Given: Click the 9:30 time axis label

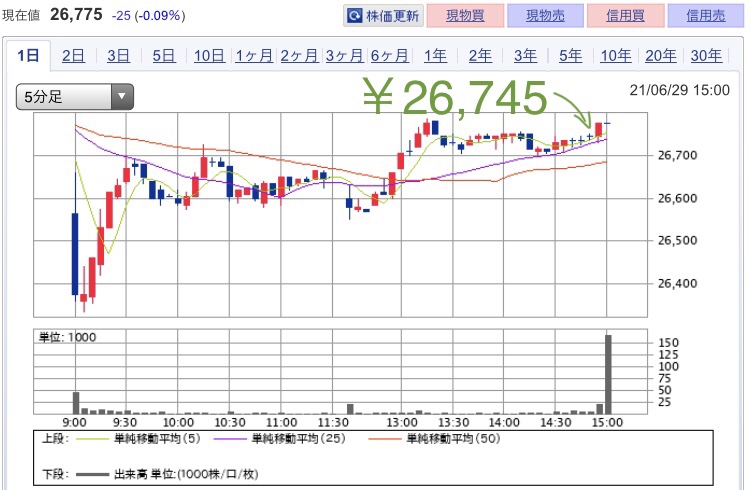Looking at the screenshot, I should (x=125, y=423).
